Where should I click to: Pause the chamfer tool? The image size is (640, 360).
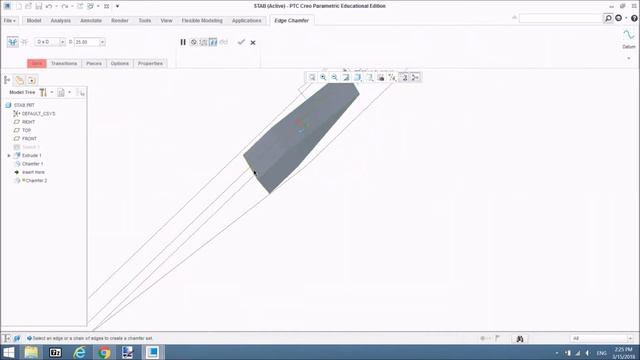coord(183,42)
